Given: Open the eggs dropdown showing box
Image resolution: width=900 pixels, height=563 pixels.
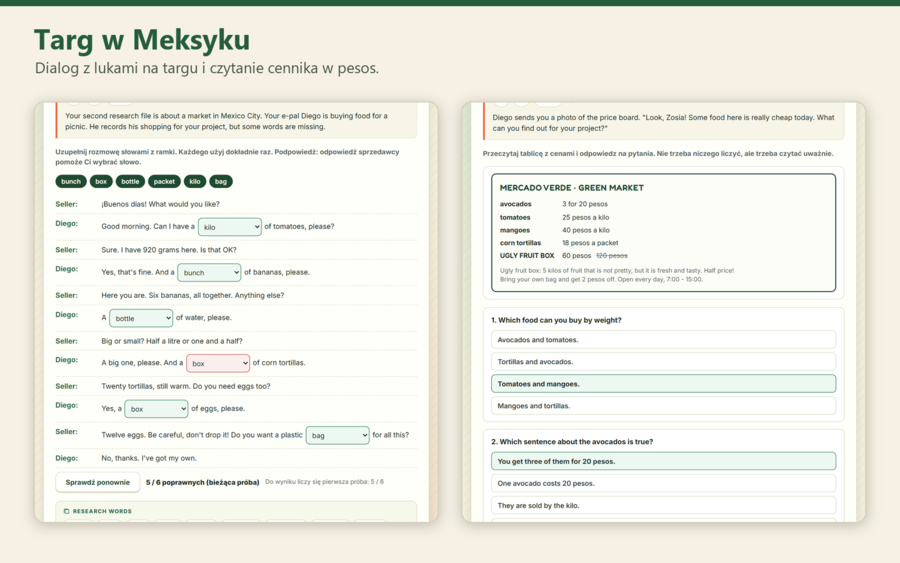Looking at the screenshot, I should [x=156, y=409].
